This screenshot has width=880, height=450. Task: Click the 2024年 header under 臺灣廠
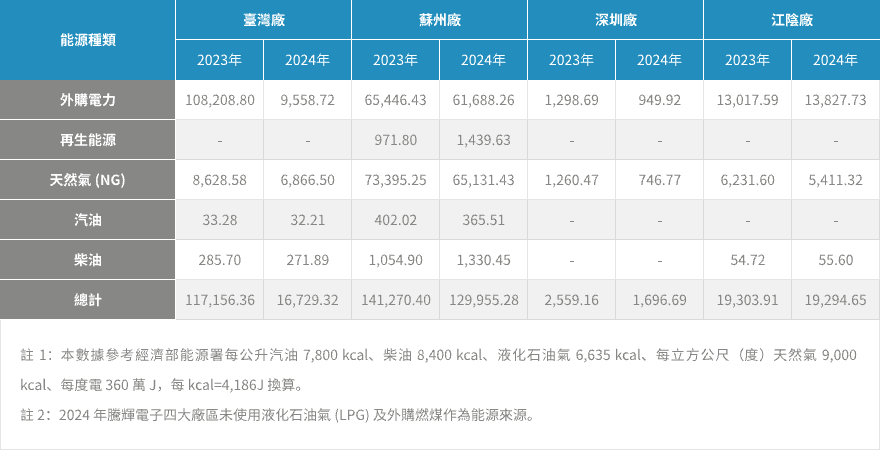coord(308,60)
